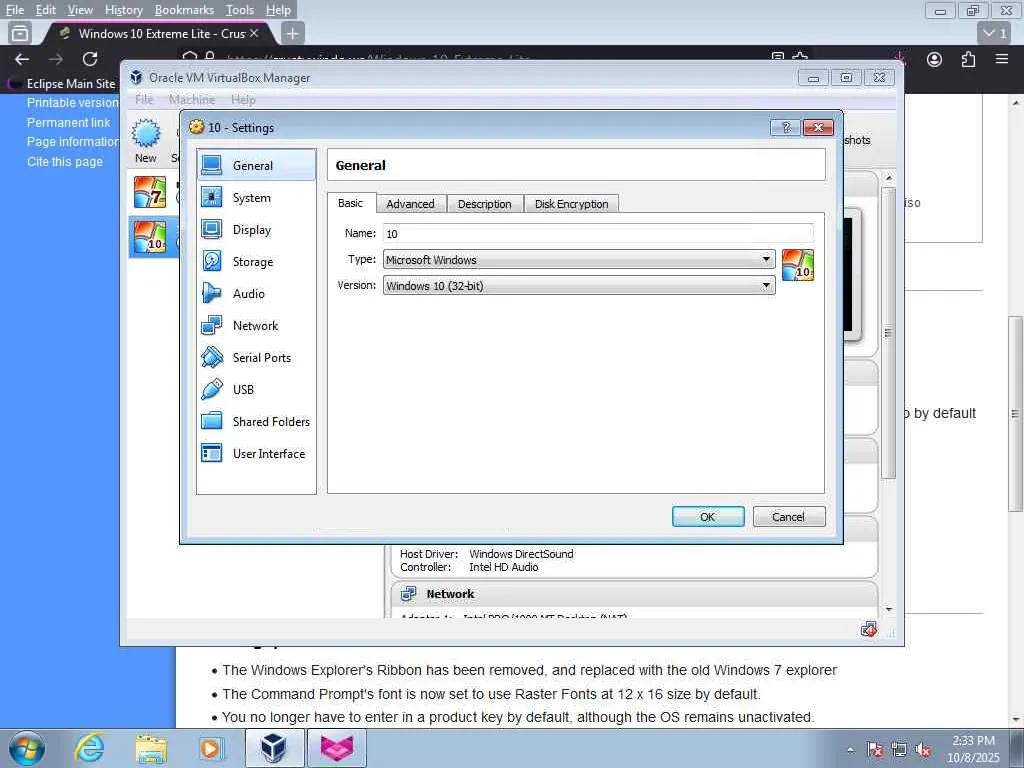
Task: Click in the Name input field
Action: [598, 233]
